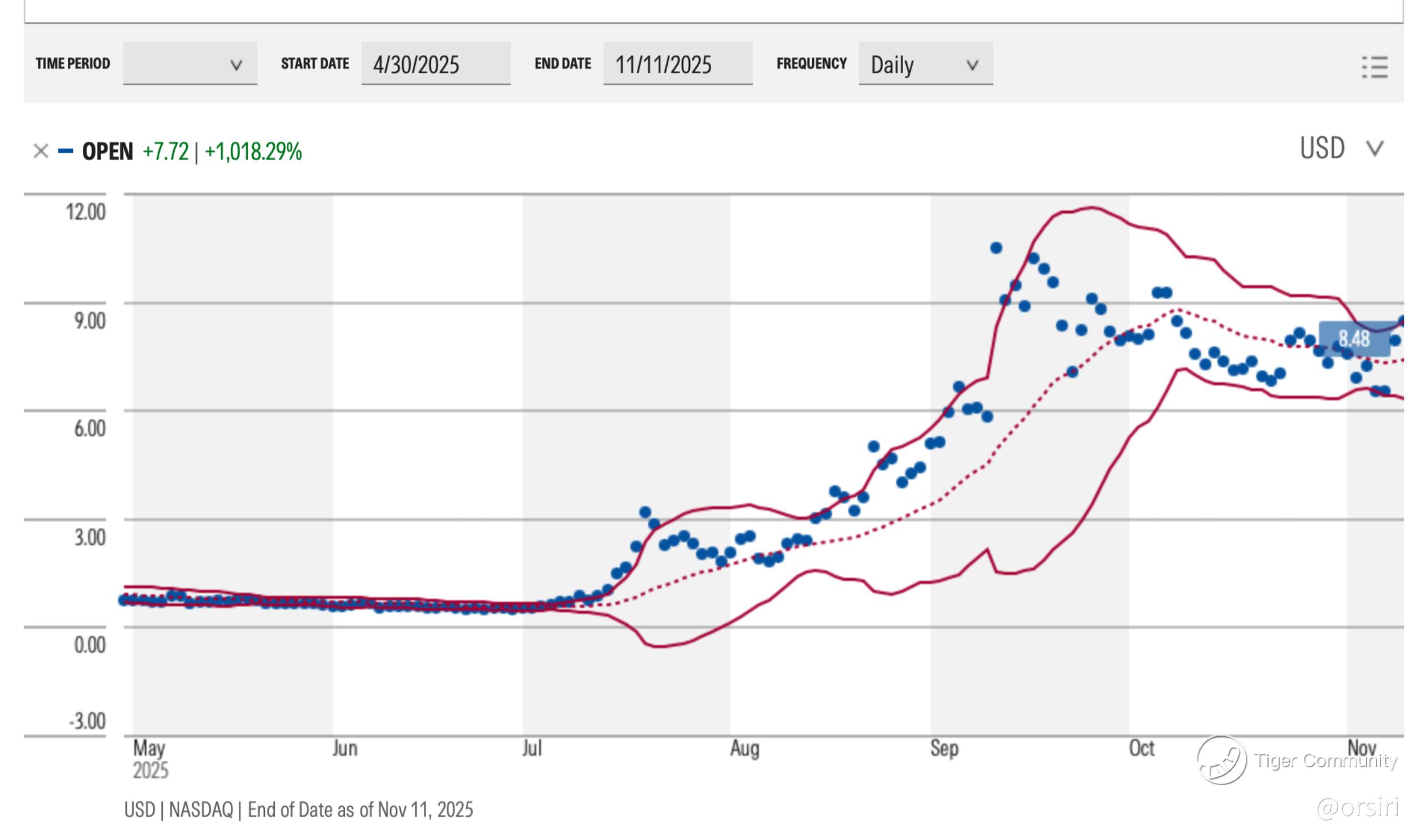Click the Tiger Community logo icon
This screenshot has width=1428, height=840.
coord(1221,760)
